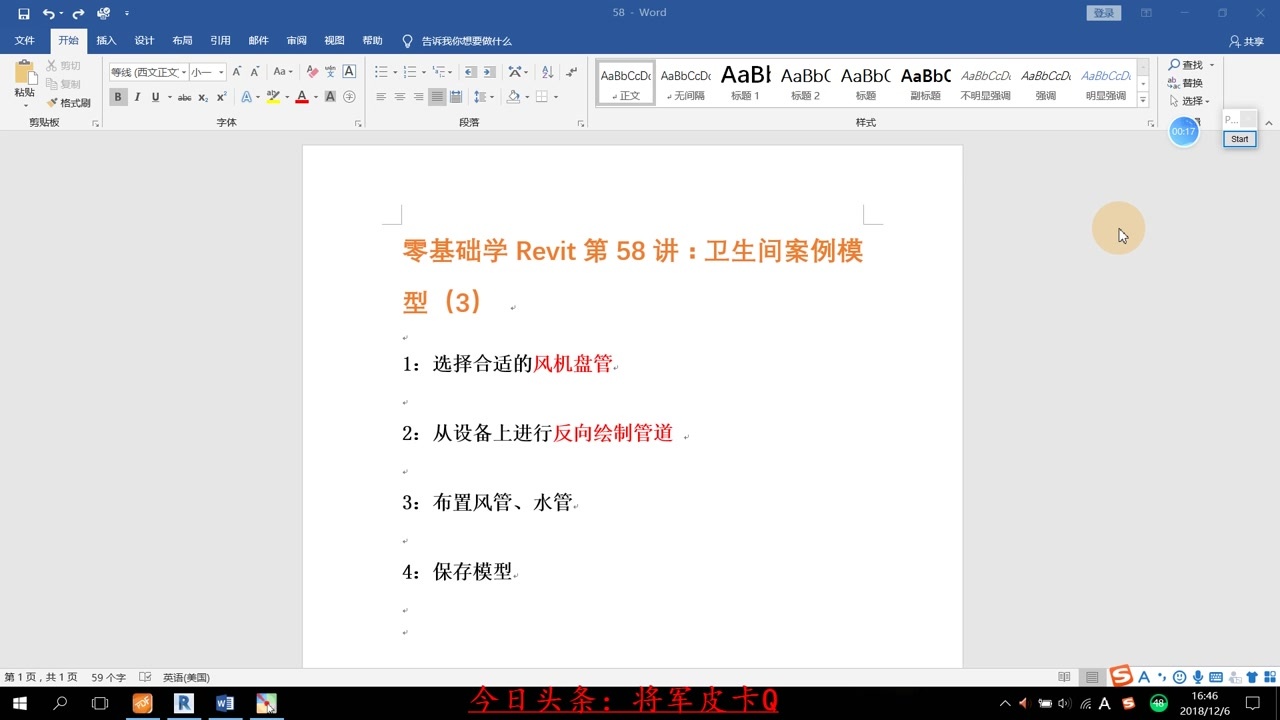Screen dimensions: 1280x720
Task: Click the 替换 (Replace) button
Action: click(1186, 83)
